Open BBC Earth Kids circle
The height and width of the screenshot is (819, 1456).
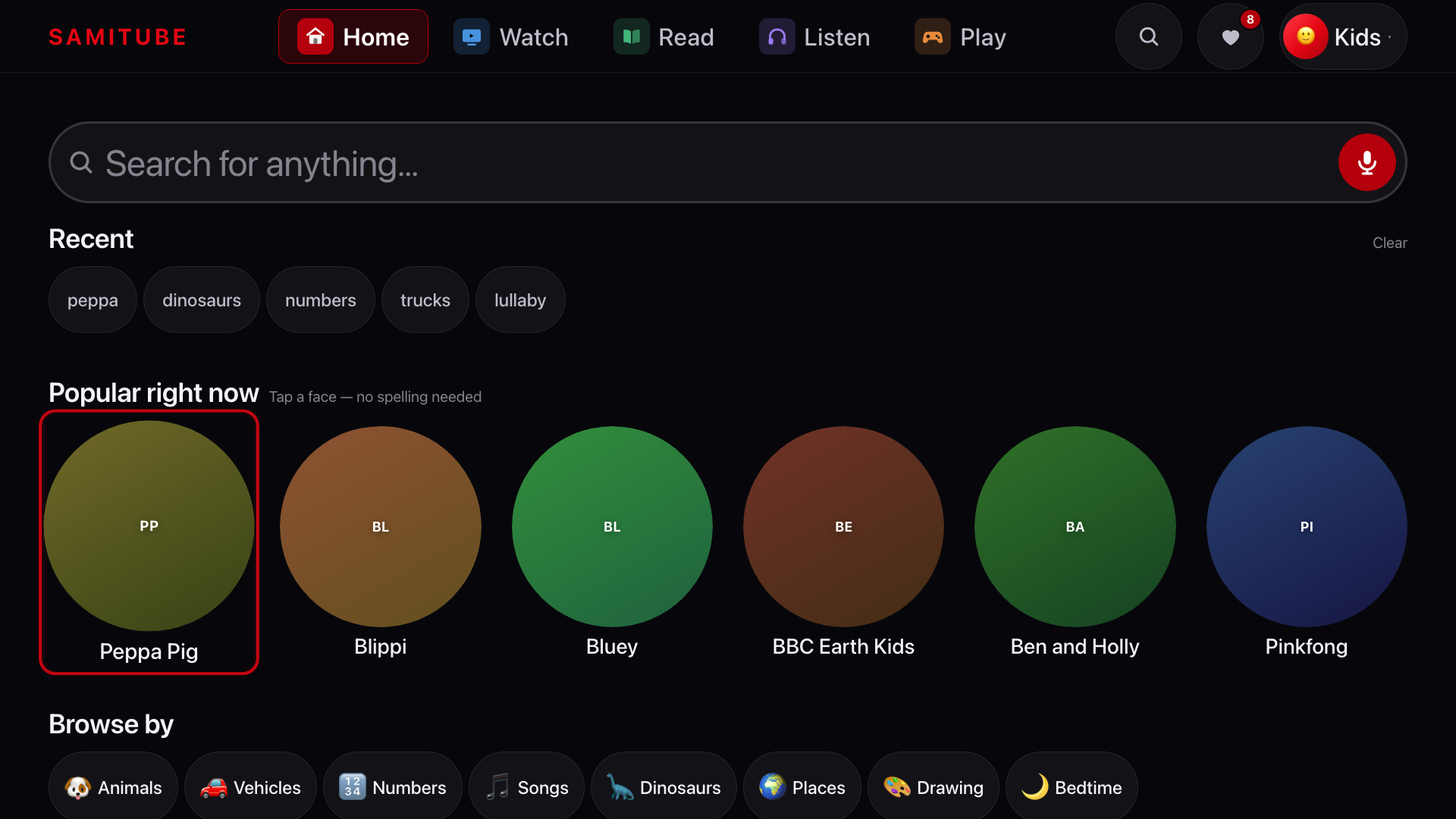point(843,526)
